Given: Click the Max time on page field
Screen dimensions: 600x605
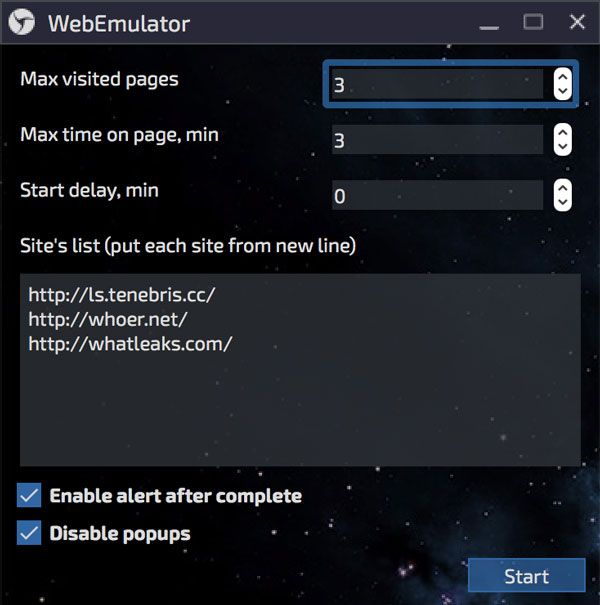Looking at the screenshot, I should click(435, 141).
